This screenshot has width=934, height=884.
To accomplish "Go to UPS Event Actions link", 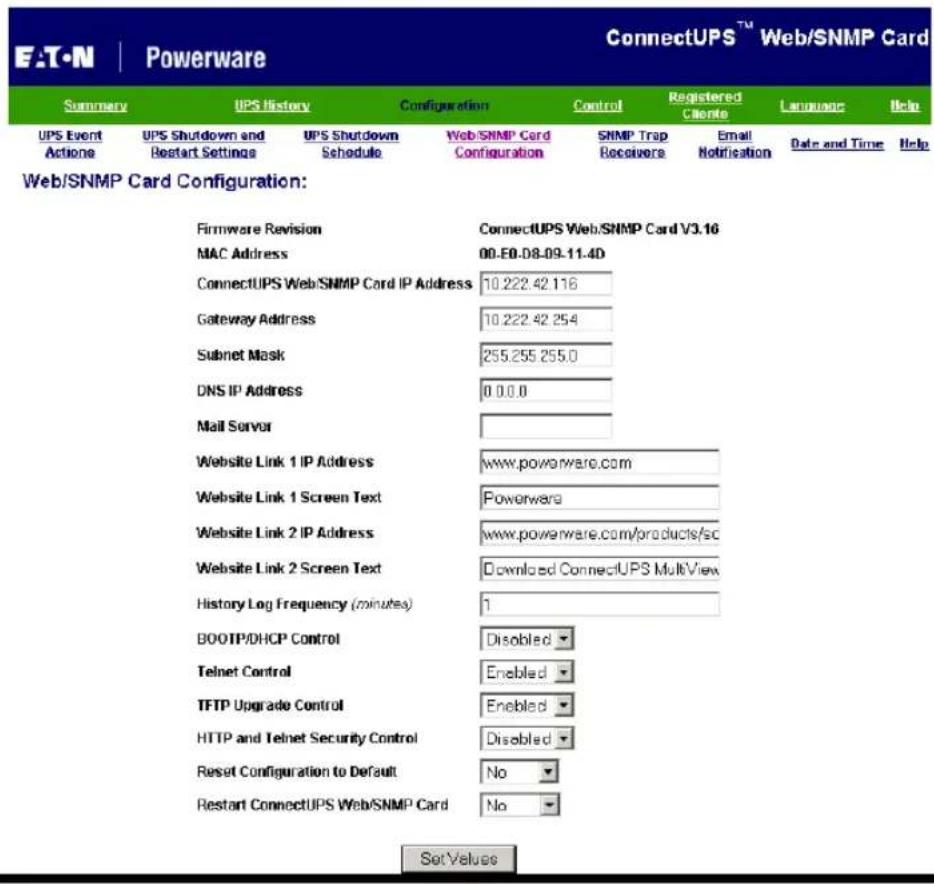I will [x=70, y=144].
